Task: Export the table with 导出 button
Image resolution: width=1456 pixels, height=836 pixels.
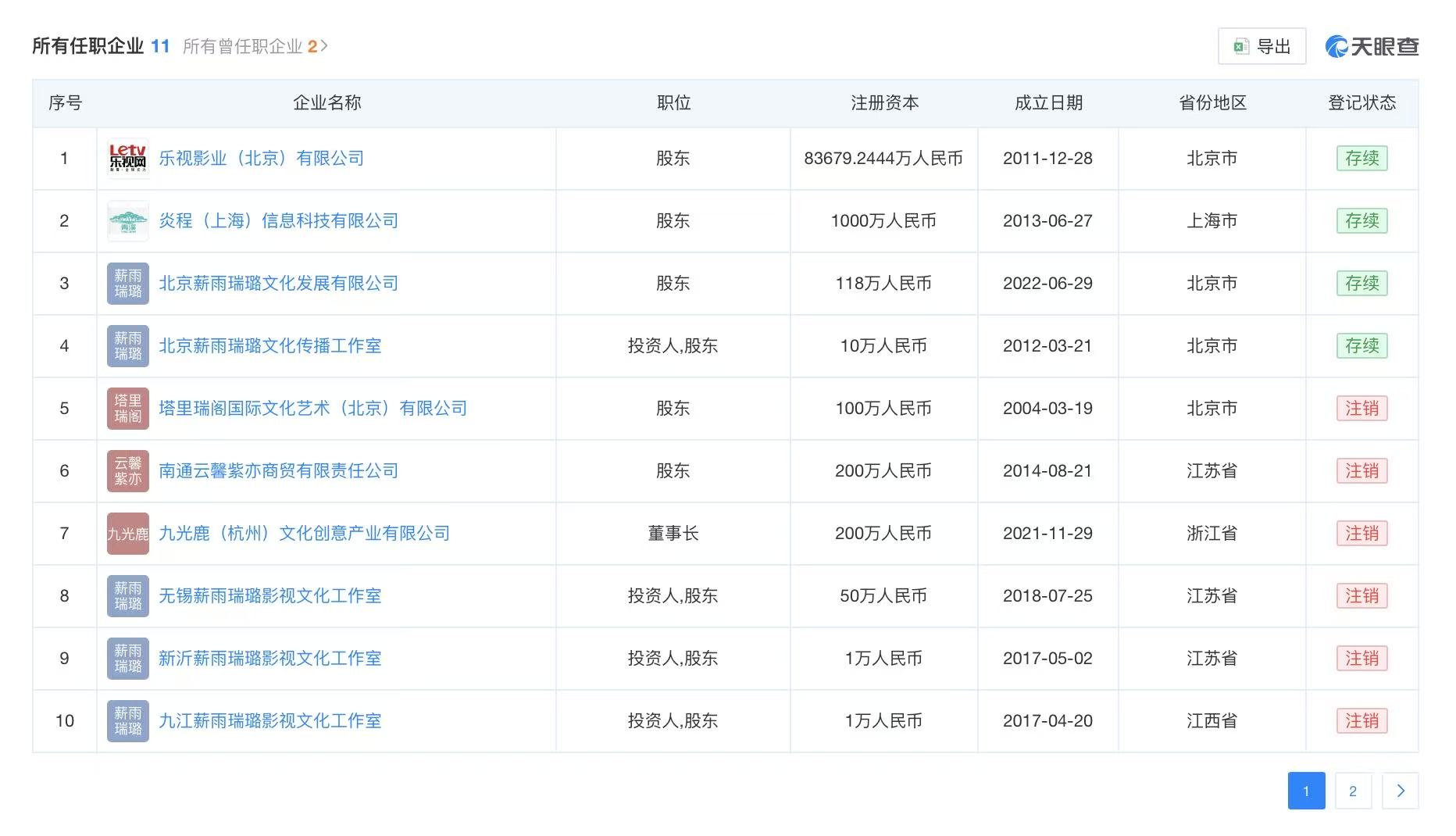Action: point(1262,47)
